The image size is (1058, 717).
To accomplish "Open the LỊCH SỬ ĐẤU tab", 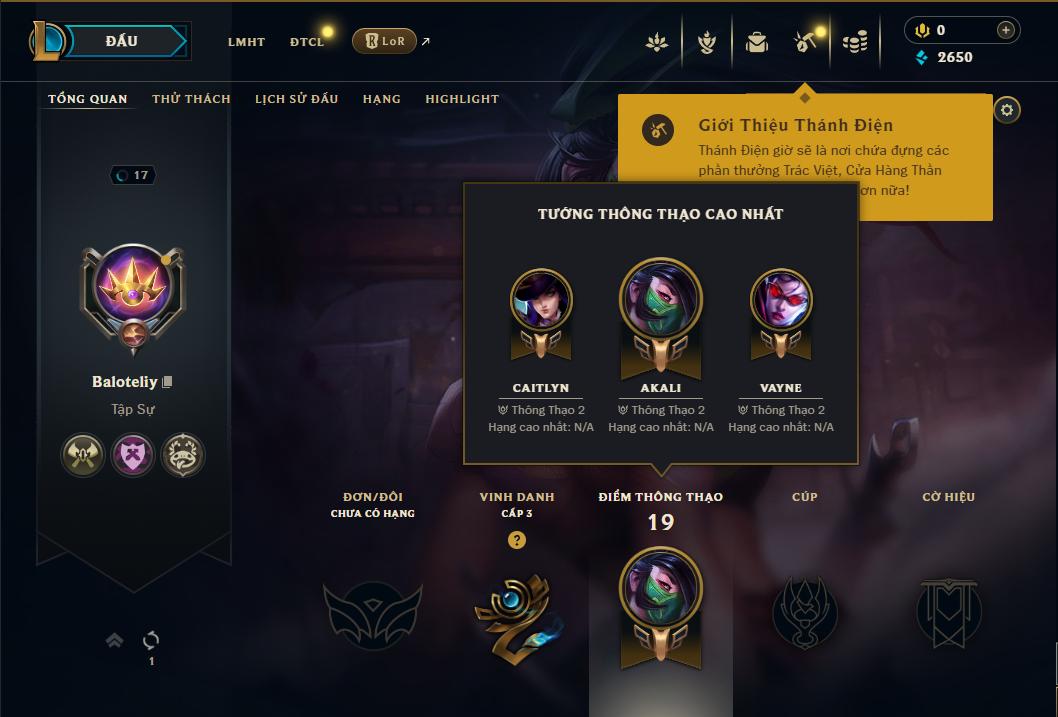I will [296, 98].
